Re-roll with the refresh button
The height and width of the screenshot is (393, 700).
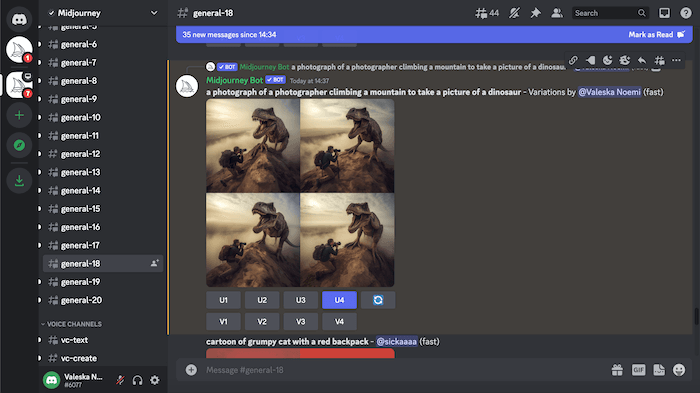[378, 300]
